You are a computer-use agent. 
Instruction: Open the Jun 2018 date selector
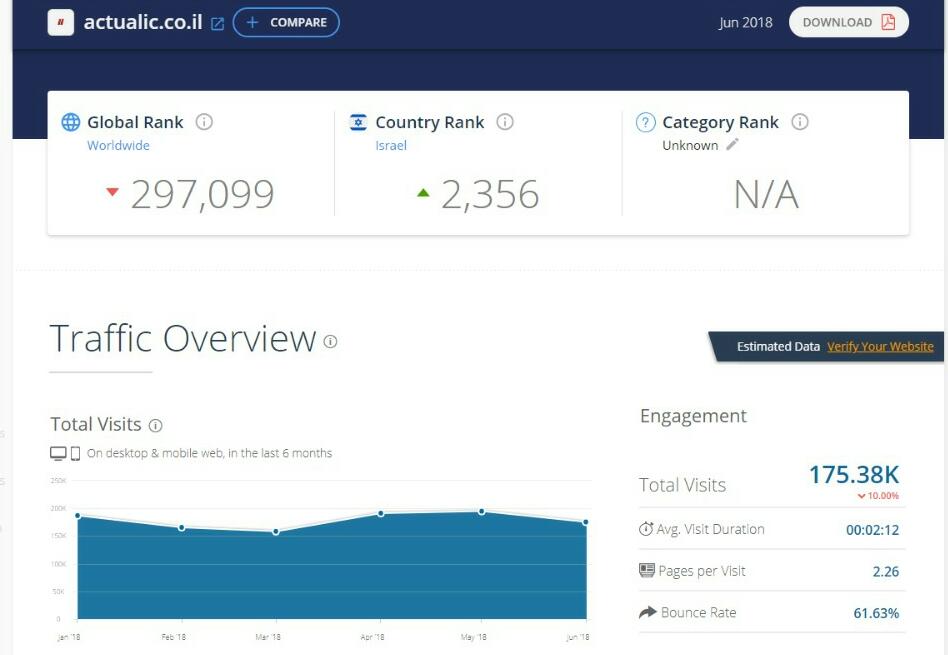tap(745, 22)
